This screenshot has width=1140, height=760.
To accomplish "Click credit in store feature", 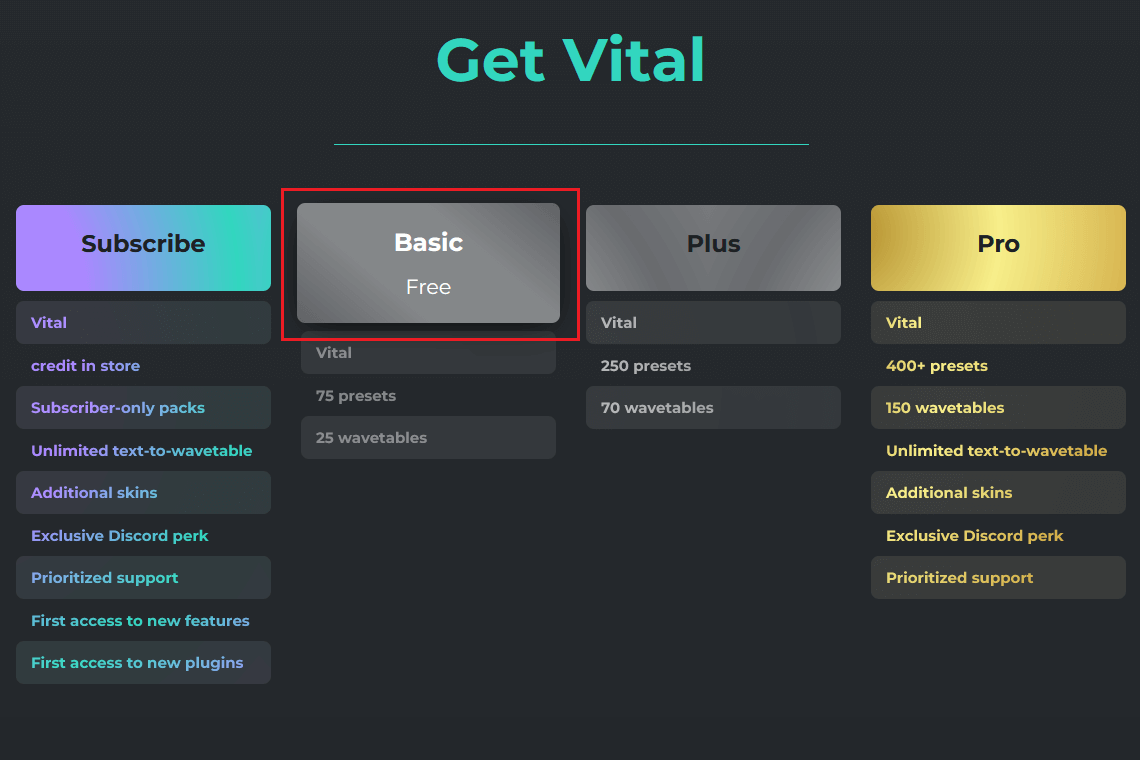I will click(x=85, y=366).
